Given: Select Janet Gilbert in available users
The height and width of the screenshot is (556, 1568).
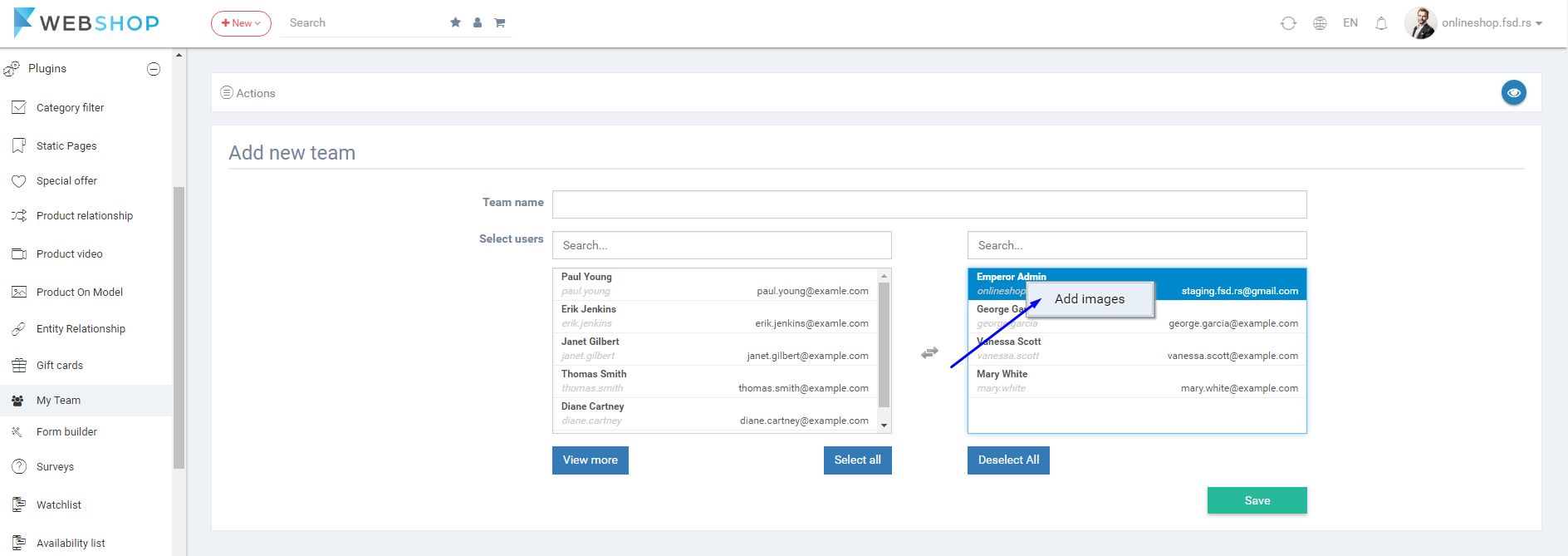Looking at the screenshot, I should (715, 349).
